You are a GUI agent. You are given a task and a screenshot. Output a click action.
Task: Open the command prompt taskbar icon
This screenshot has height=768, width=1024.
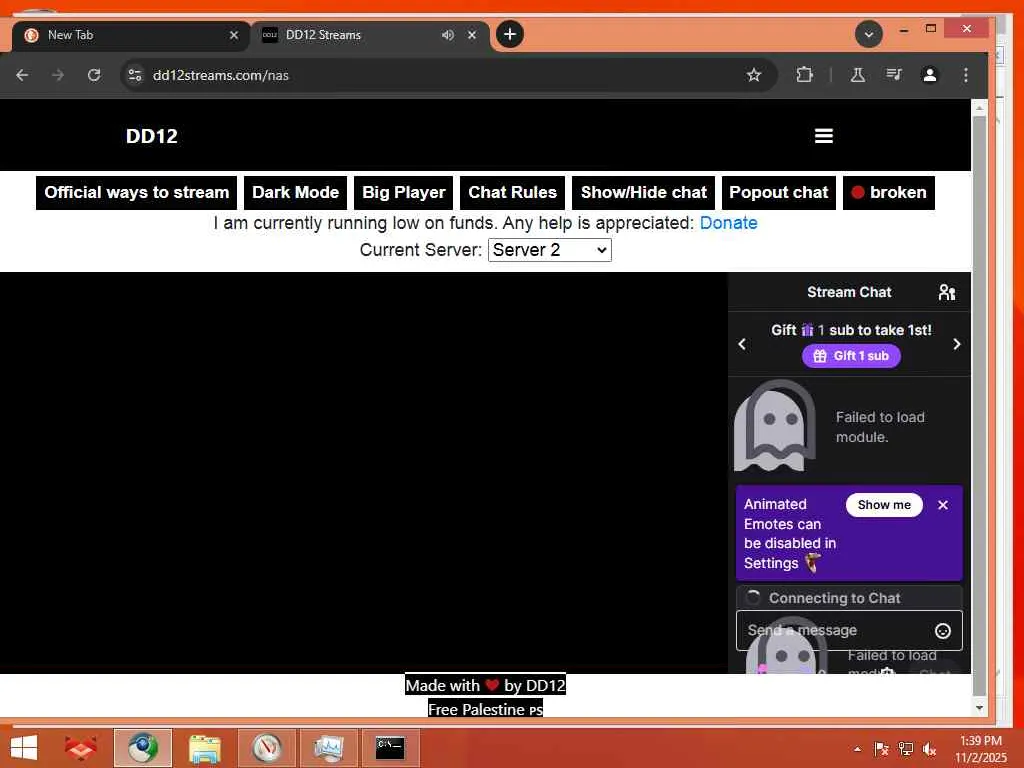(x=391, y=748)
